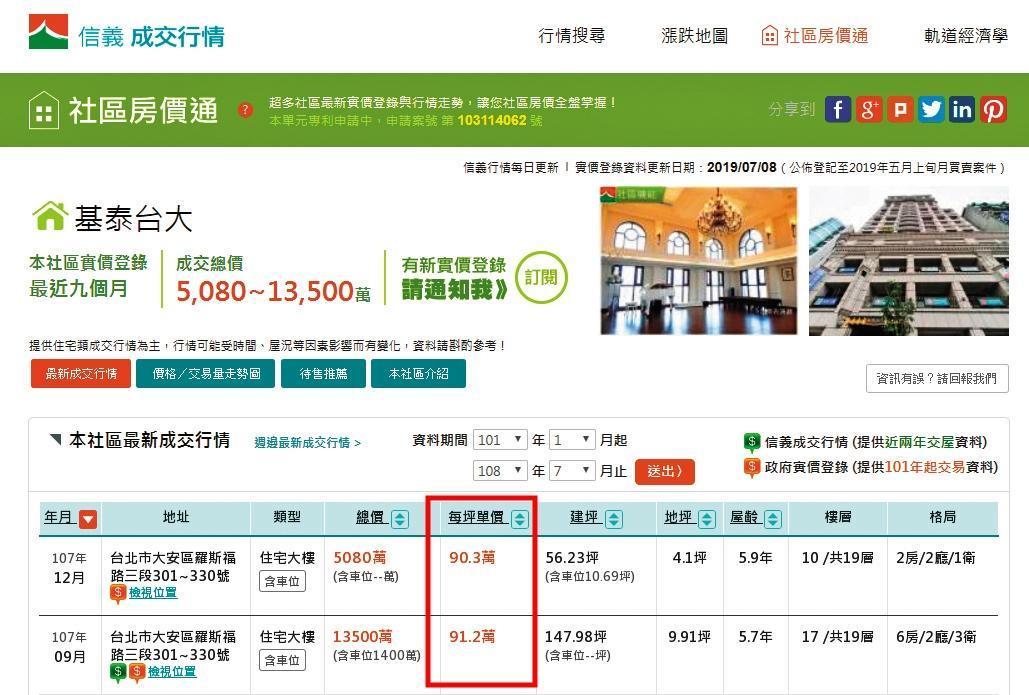The height and width of the screenshot is (695, 1029).
Task: Click the 含車位 tag in the 107年09月 row
Action: [x=282, y=660]
